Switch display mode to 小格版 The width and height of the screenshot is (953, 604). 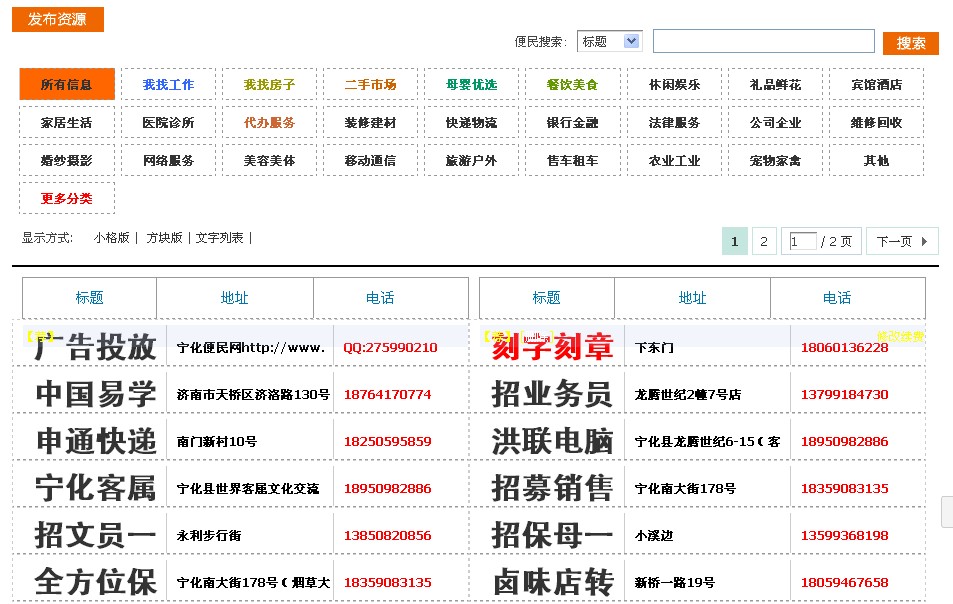[112, 238]
